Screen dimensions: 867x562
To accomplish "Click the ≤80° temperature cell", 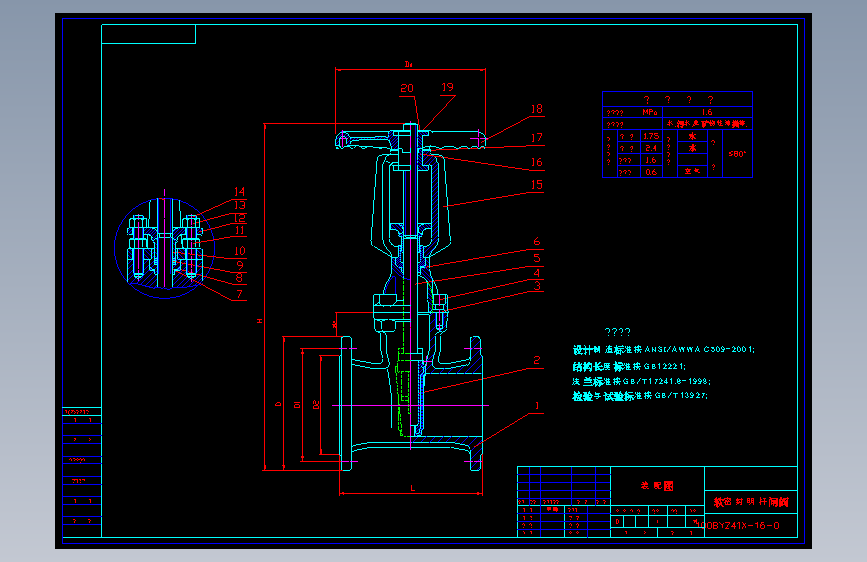I will point(737,154).
